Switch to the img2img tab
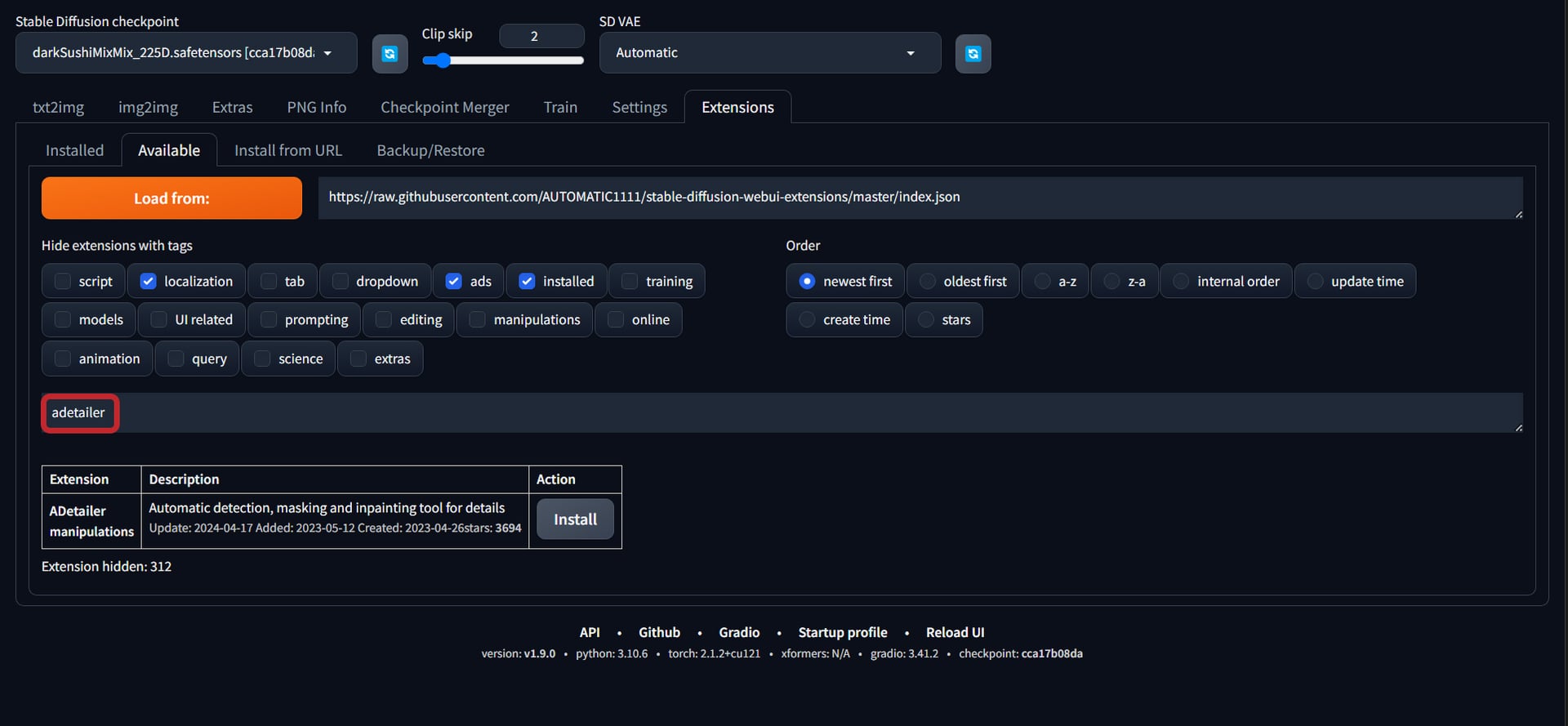This screenshot has width=1568, height=726. pos(148,107)
